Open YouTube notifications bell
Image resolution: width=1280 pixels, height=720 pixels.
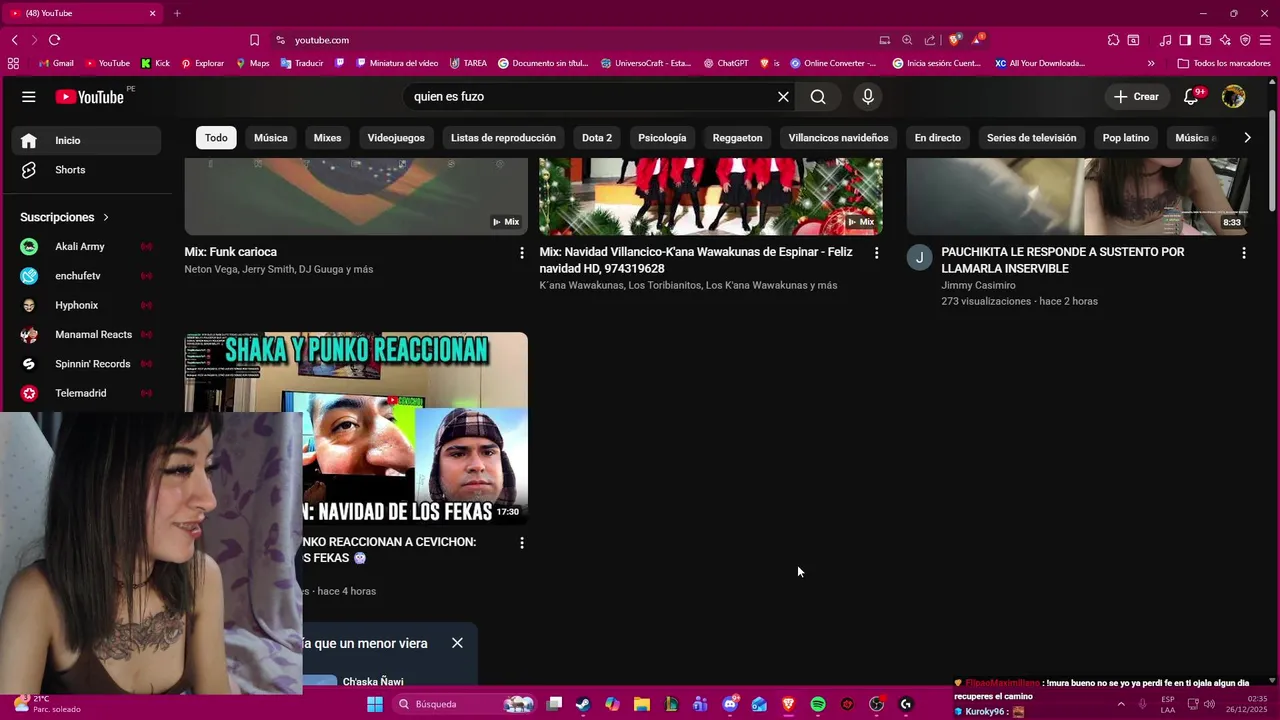click(x=1191, y=97)
